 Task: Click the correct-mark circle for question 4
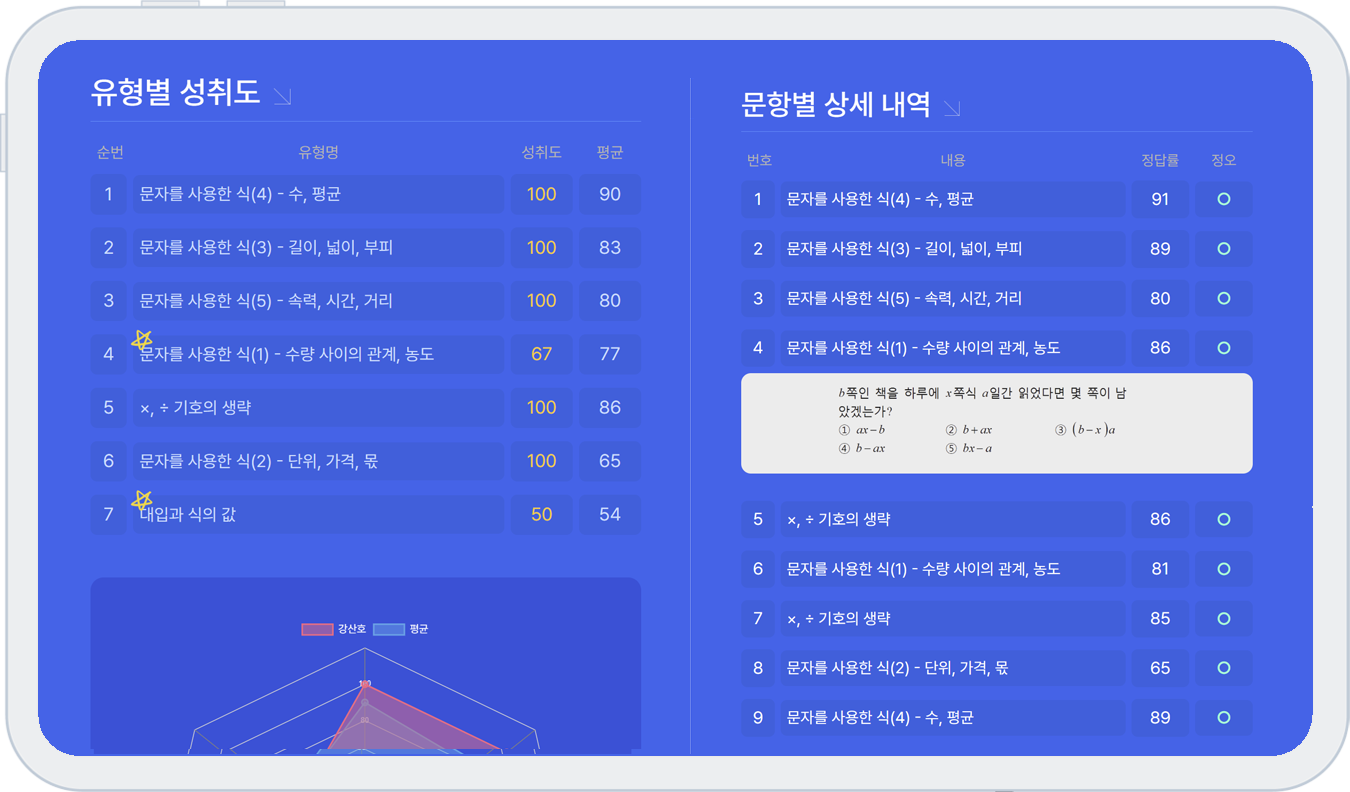coord(1223,348)
